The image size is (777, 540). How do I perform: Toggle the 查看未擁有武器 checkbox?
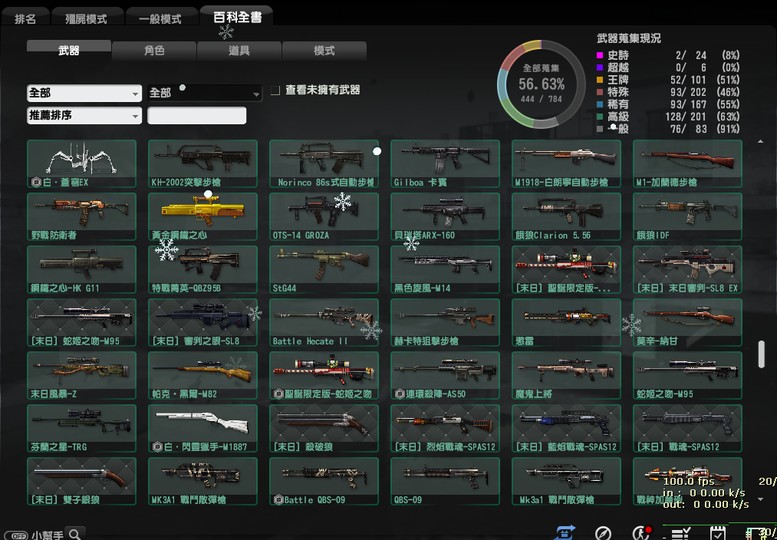coord(275,90)
